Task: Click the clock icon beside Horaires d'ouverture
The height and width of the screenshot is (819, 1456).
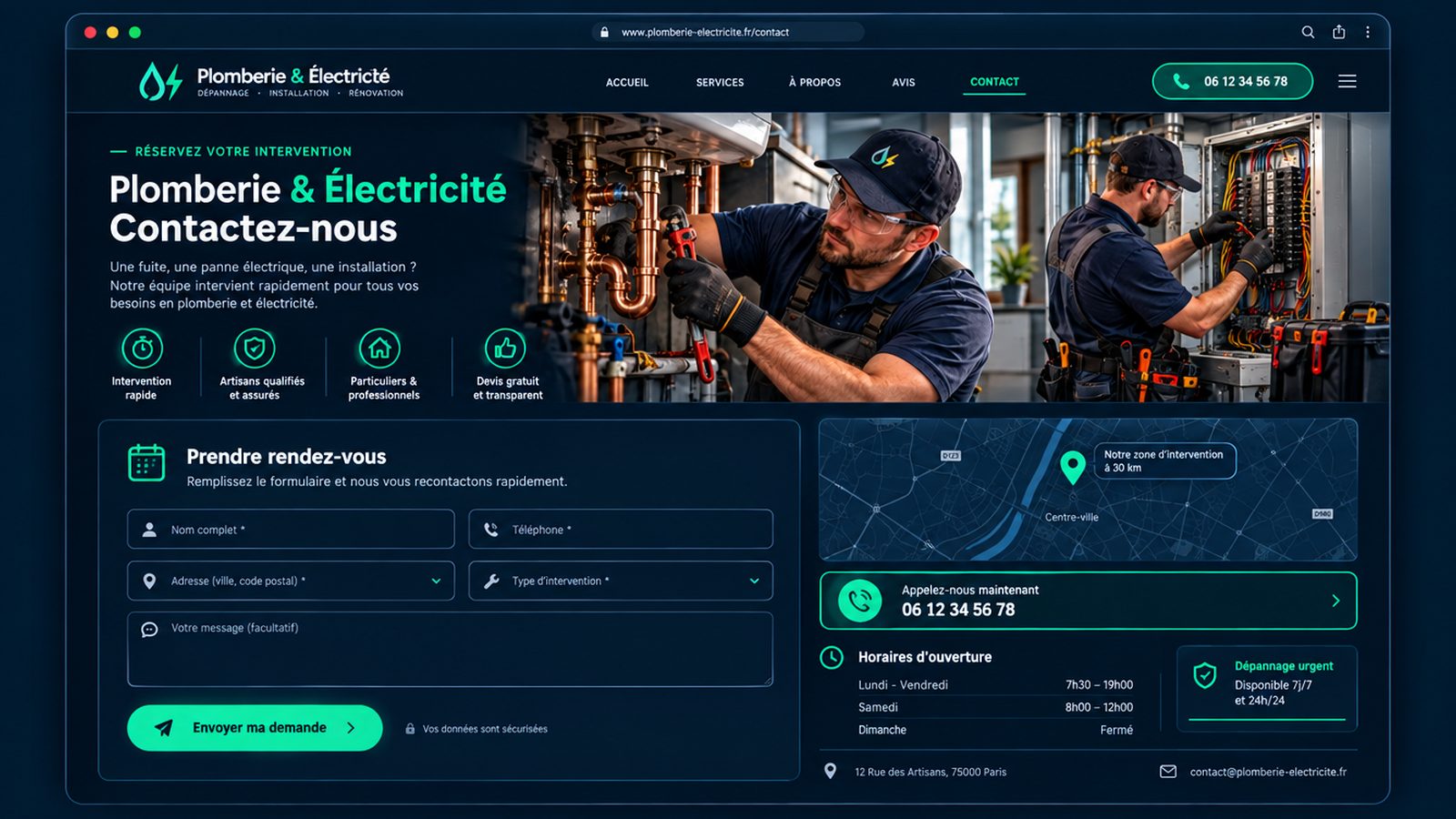Action: (832, 657)
